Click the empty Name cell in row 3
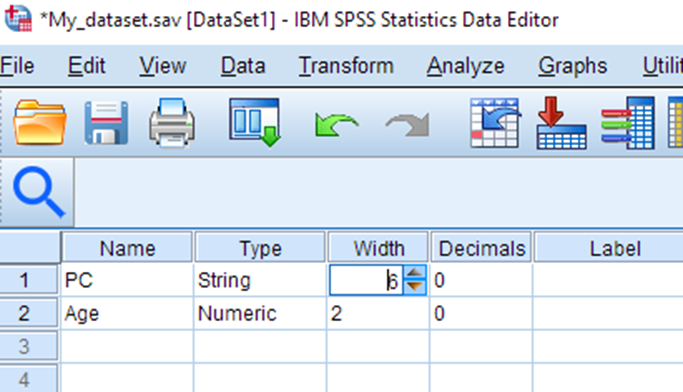The image size is (683, 392). click(x=127, y=347)
